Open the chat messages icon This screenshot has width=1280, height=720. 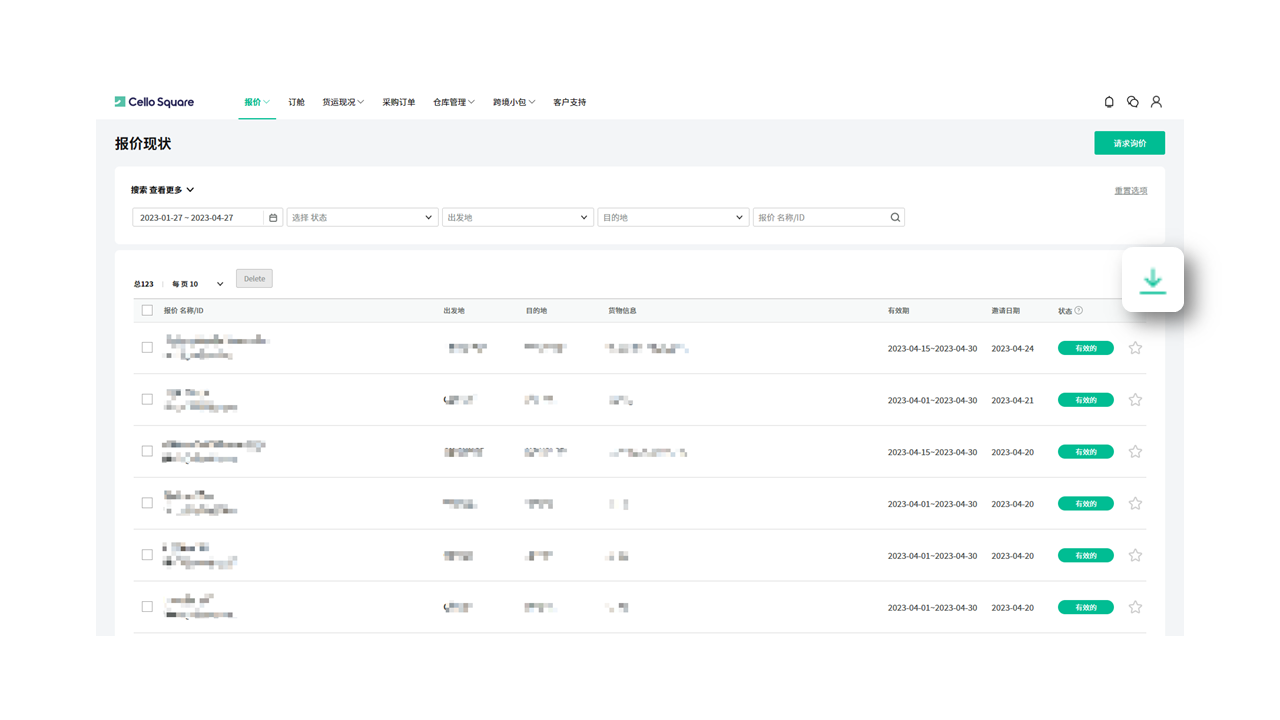(x=1132, y=102)
